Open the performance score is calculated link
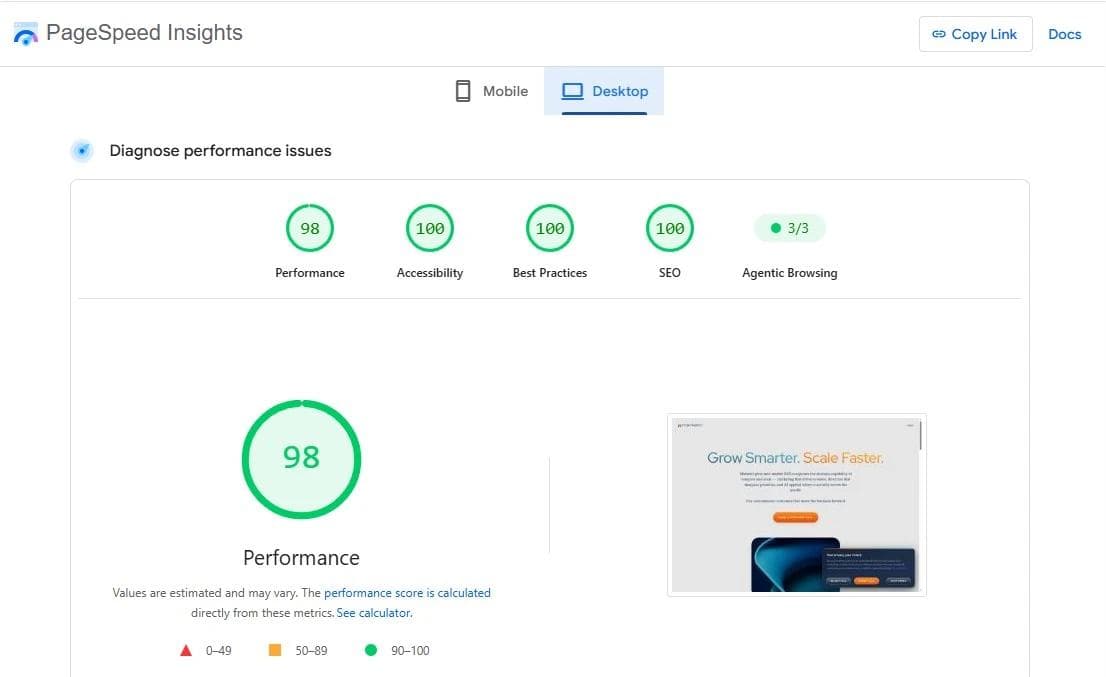Viewport: 1106px width, 677px height. pos(407,593)
